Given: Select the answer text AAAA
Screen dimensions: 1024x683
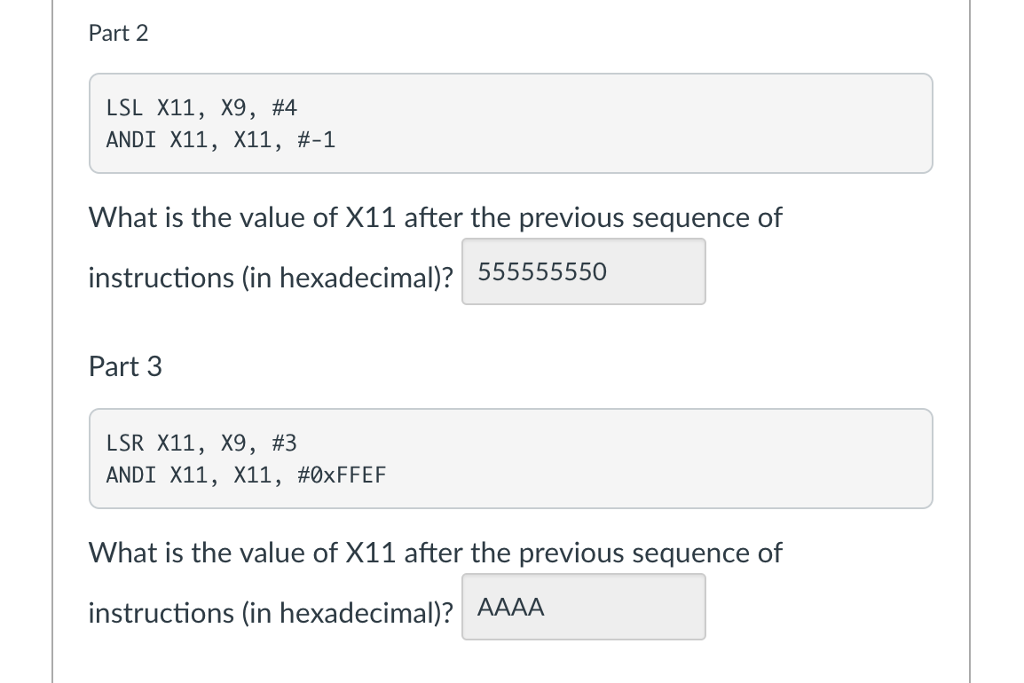Looking at the screenshot, I should pos(510,606).
